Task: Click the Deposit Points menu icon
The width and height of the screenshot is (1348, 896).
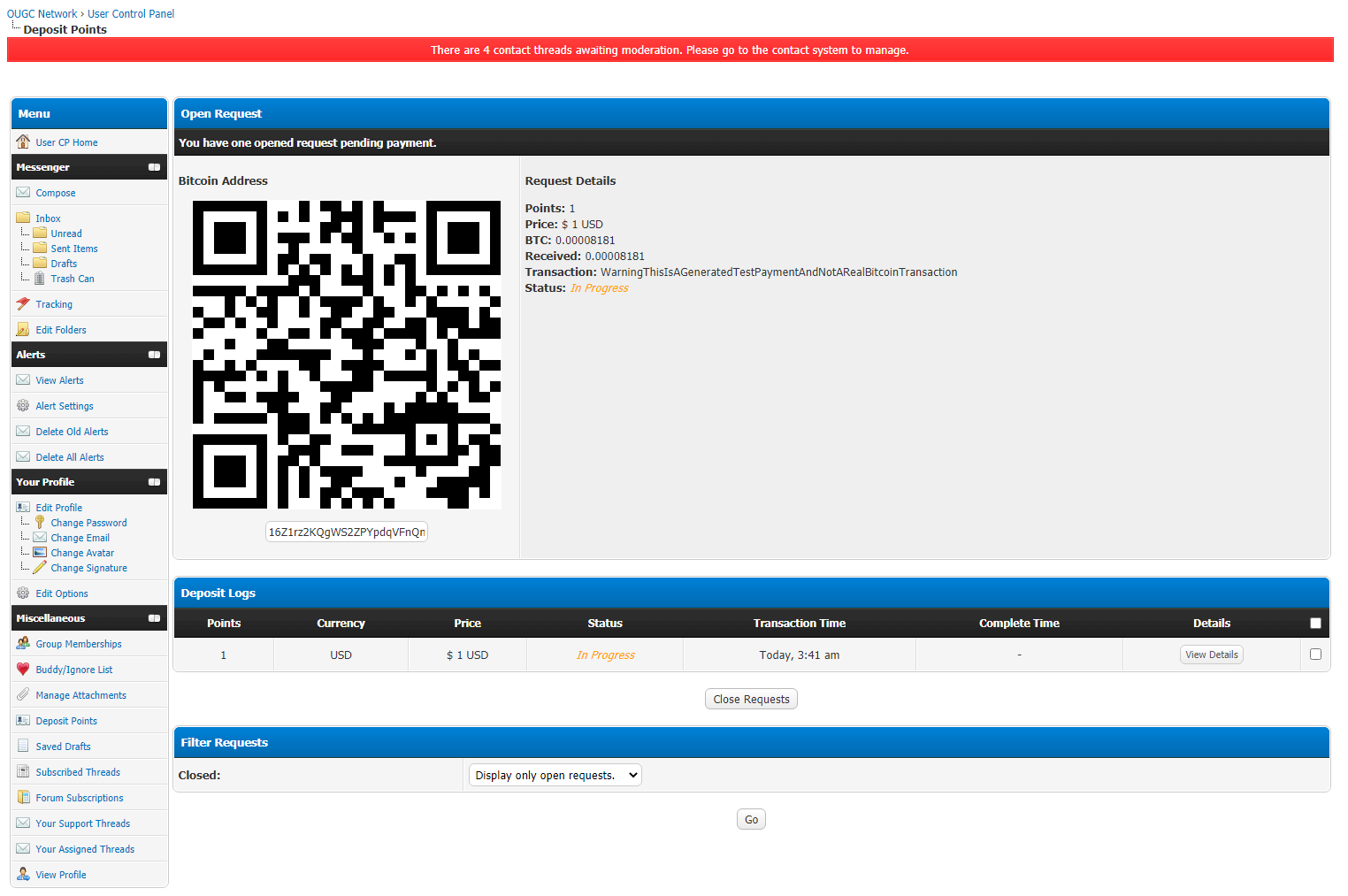Action: coord(23,720)
